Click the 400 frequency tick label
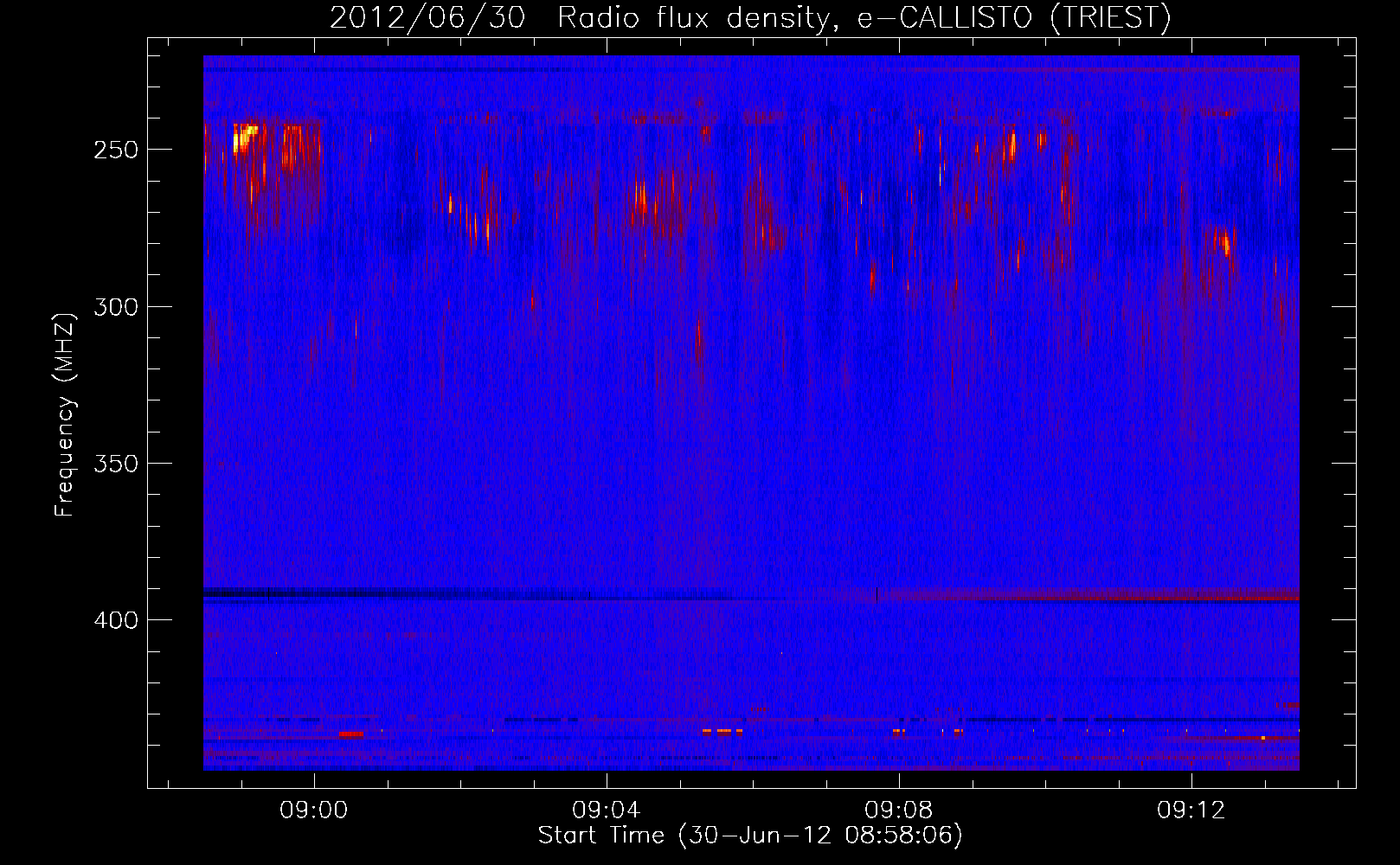The image size is (1400, 865). [116, 620]
